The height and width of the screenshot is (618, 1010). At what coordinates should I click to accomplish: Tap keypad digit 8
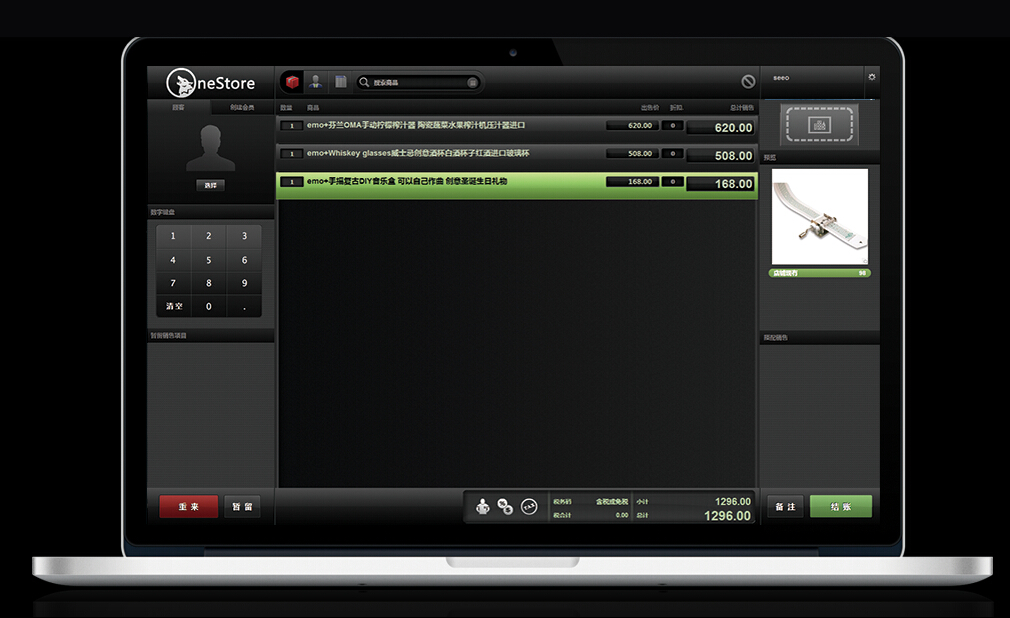click(x=209, y=283)
